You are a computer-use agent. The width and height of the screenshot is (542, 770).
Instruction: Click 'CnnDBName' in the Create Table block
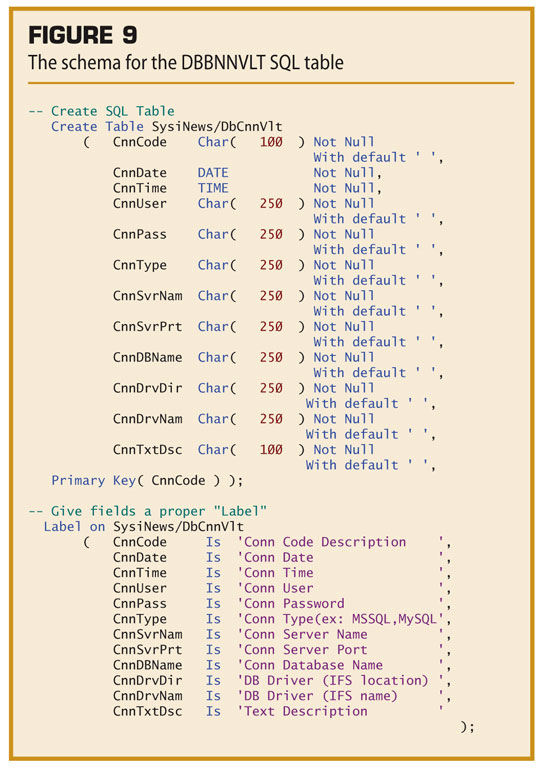click(147, 358)
